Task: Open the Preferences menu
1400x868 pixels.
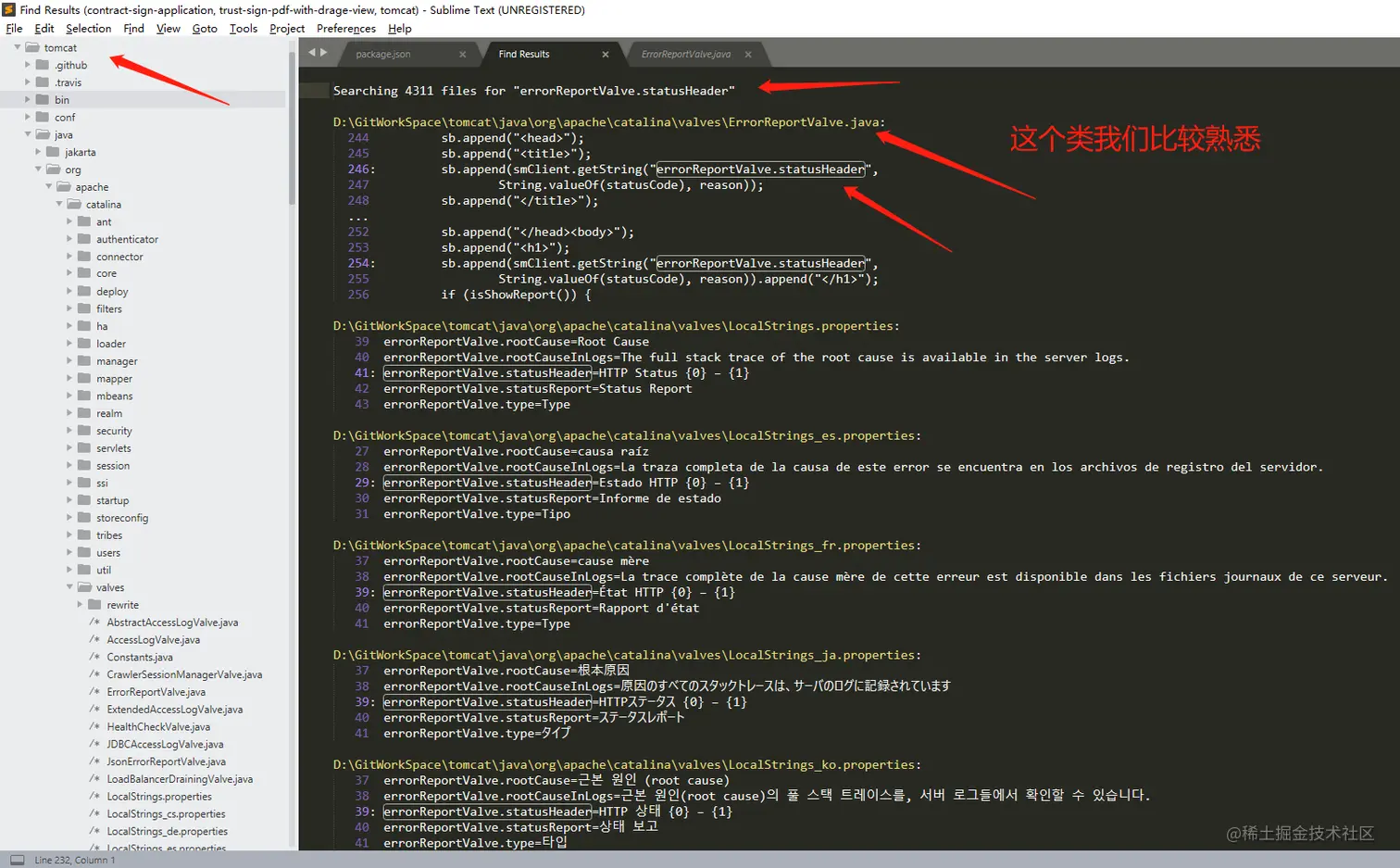Action: [x=346, y=29]
